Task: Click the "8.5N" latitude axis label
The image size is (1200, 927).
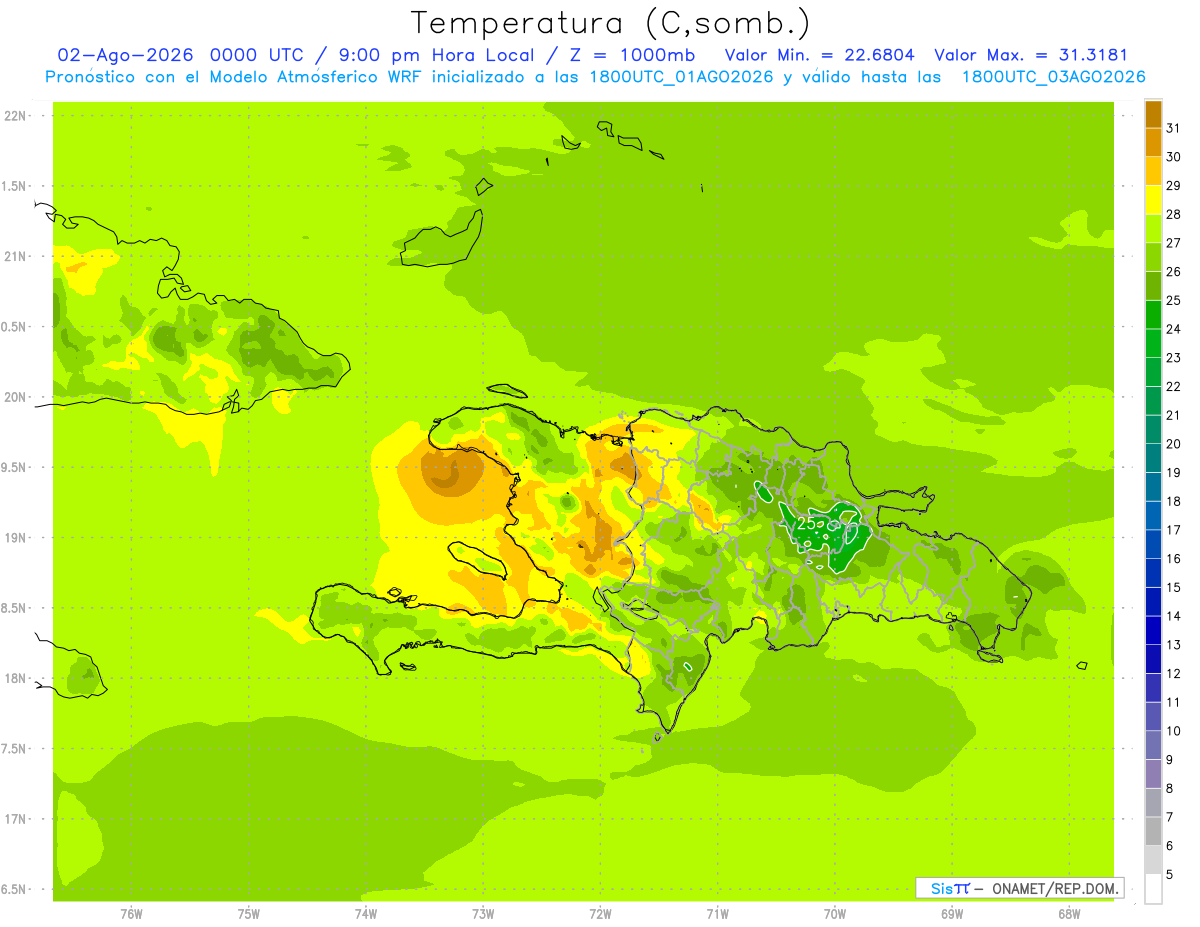Action: coord(15,608)
